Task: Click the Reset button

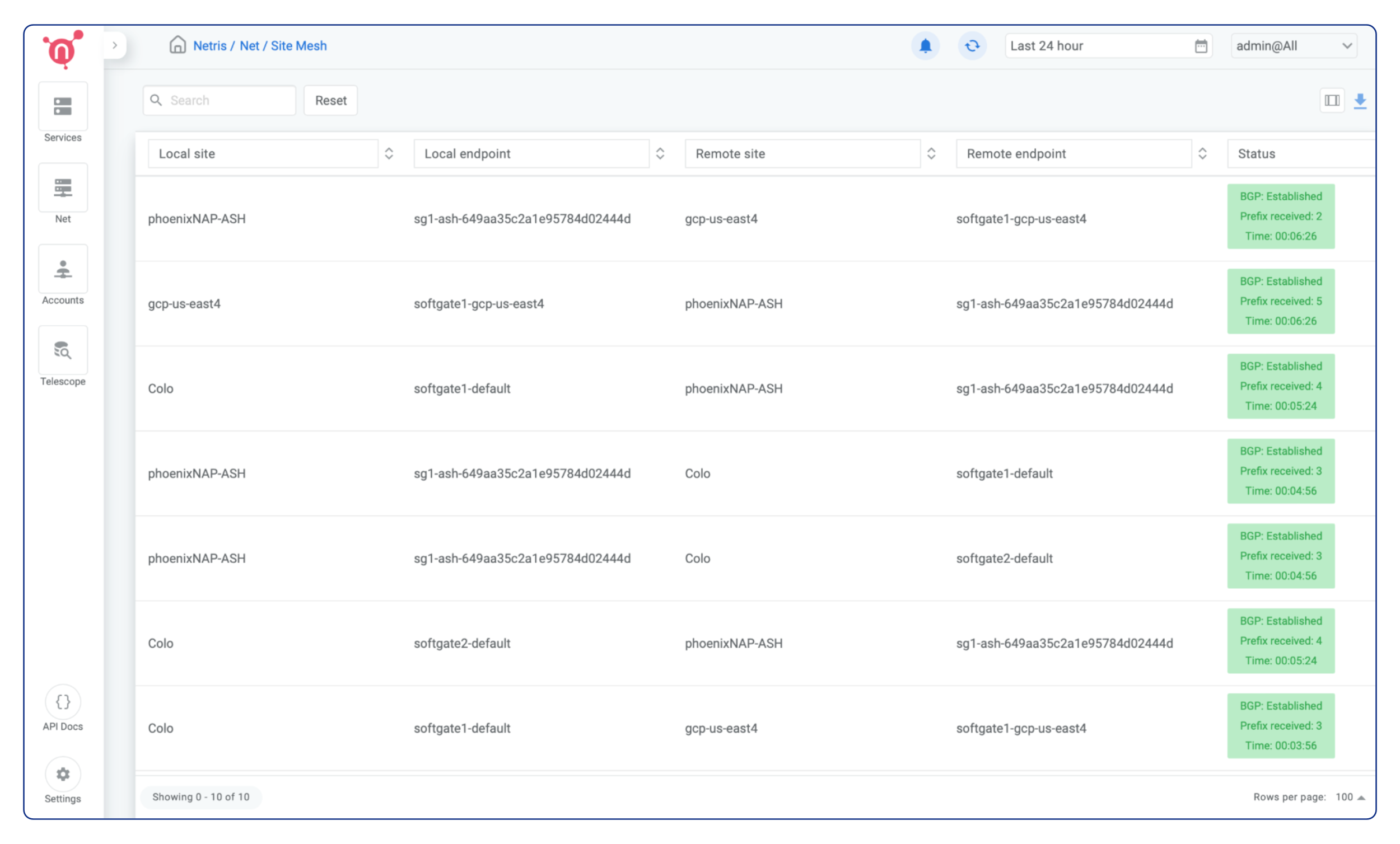Action: coord(330,100)
